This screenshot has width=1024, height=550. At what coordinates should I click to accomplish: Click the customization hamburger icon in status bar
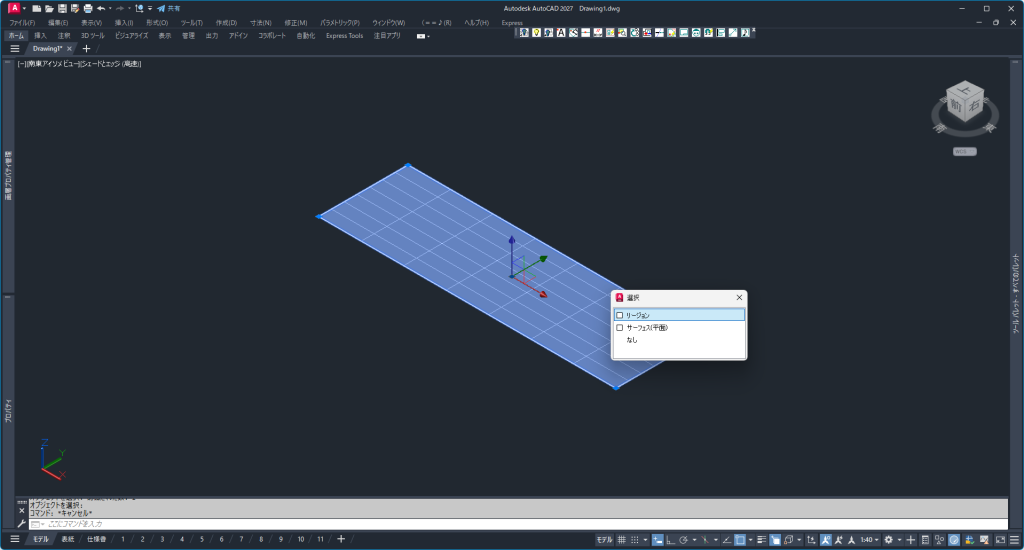click(x=1014, y=540)
